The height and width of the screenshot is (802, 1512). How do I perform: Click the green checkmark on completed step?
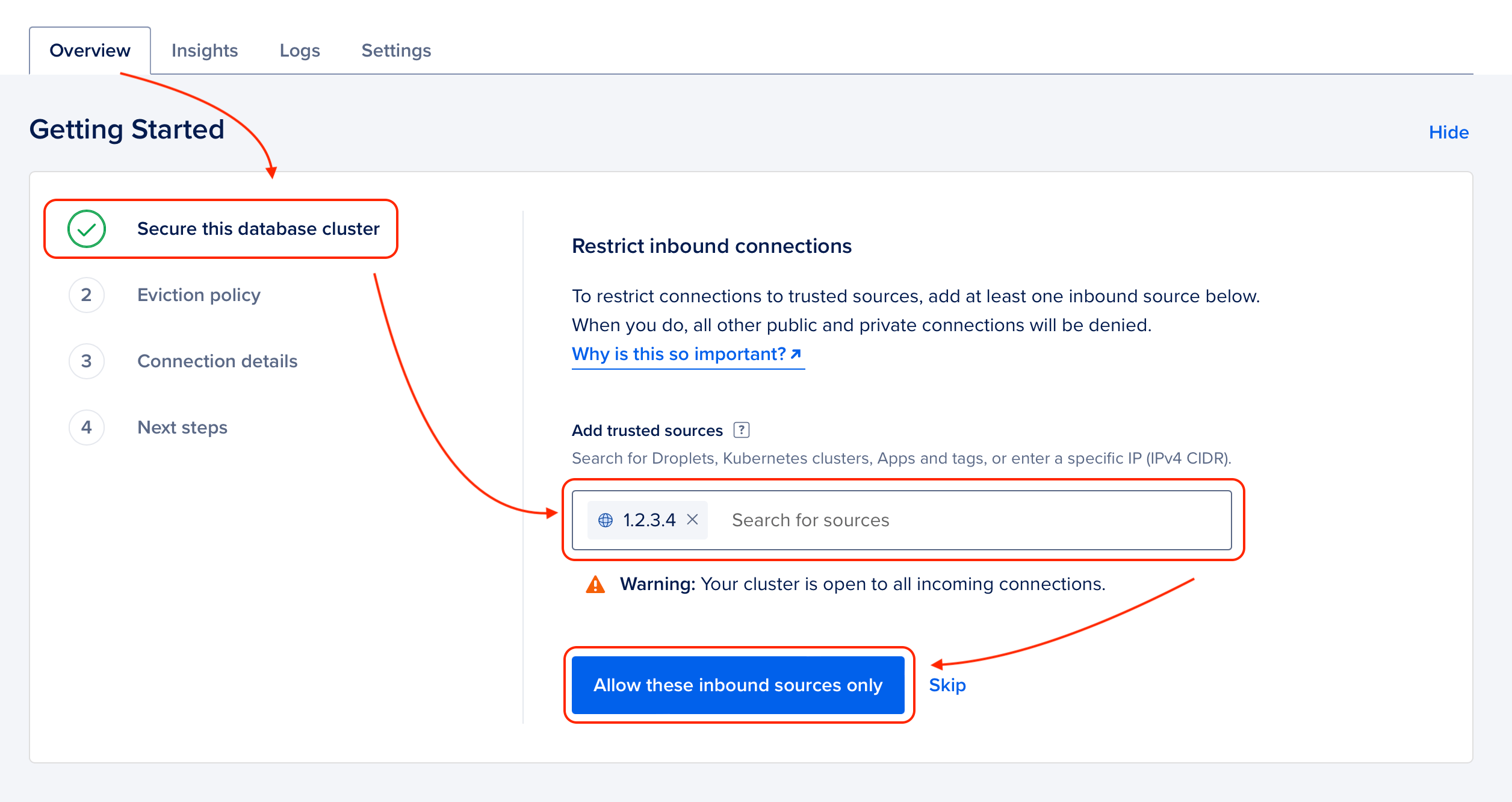pos(86,229)
